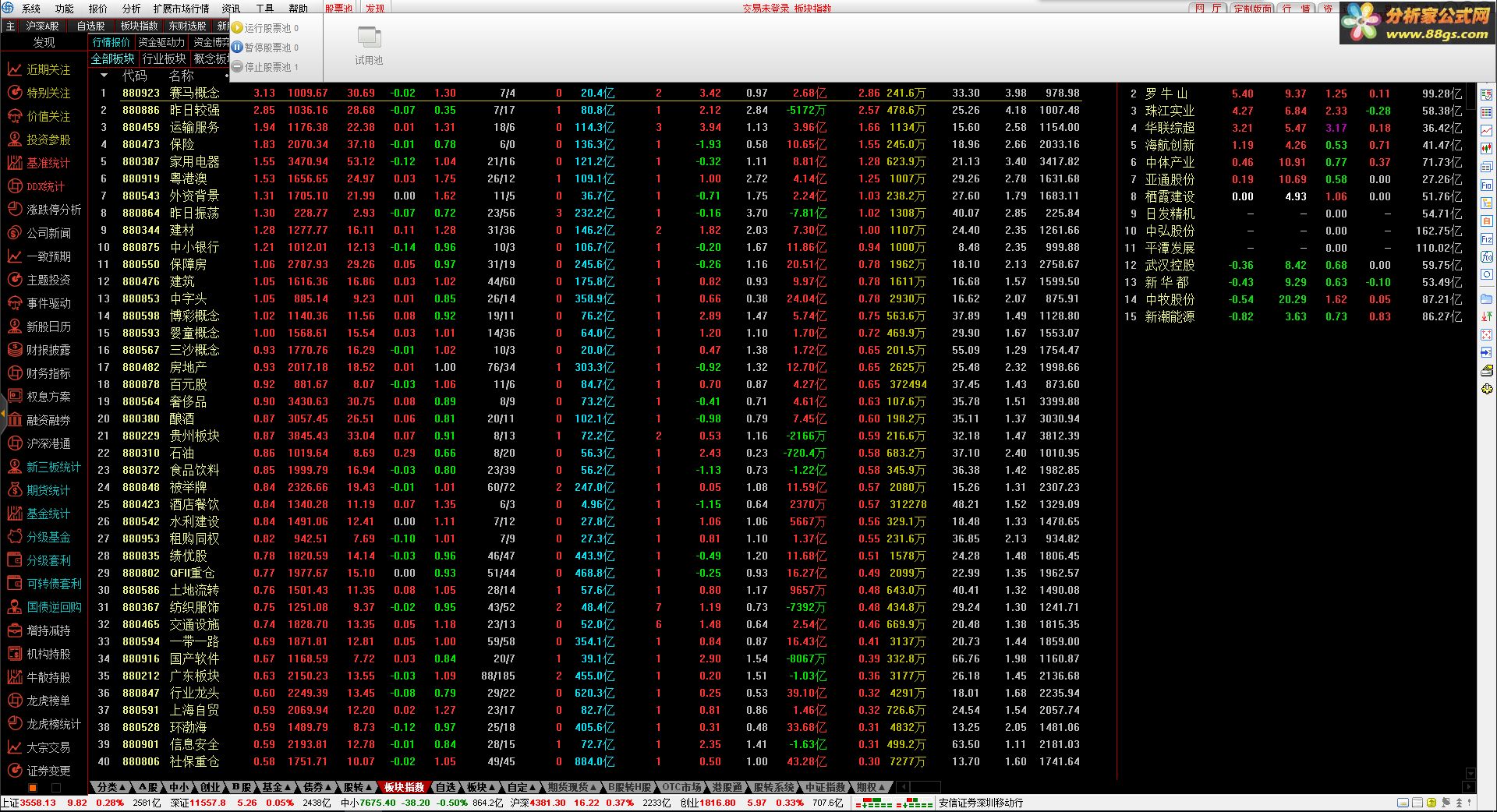Image resolution: width=1497 pixels, height=812 pixels.
Task: Expand 分类 bottom tab dropdown
Action: [x=110, y=787]
